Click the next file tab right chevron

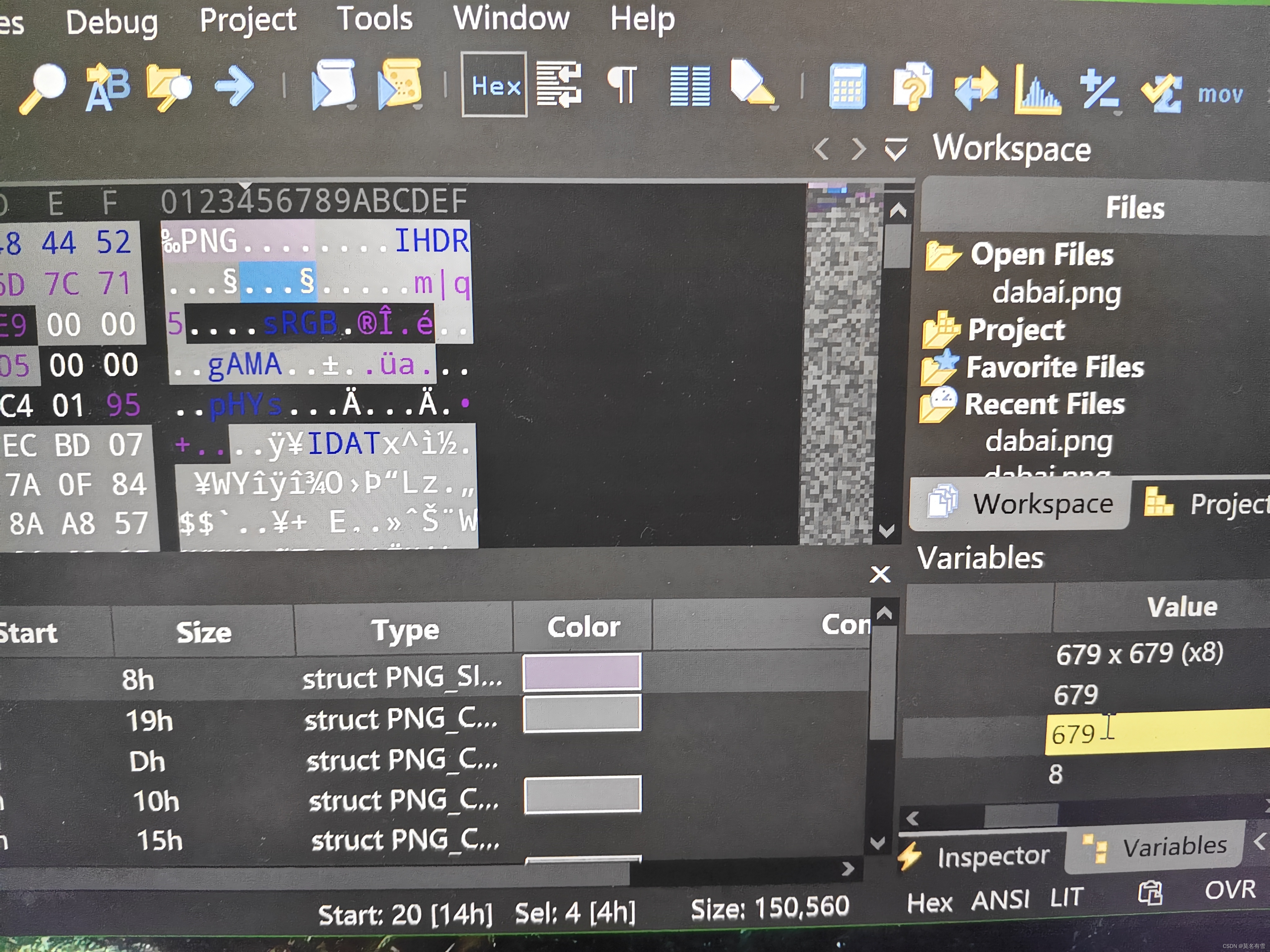coord(858,149)
